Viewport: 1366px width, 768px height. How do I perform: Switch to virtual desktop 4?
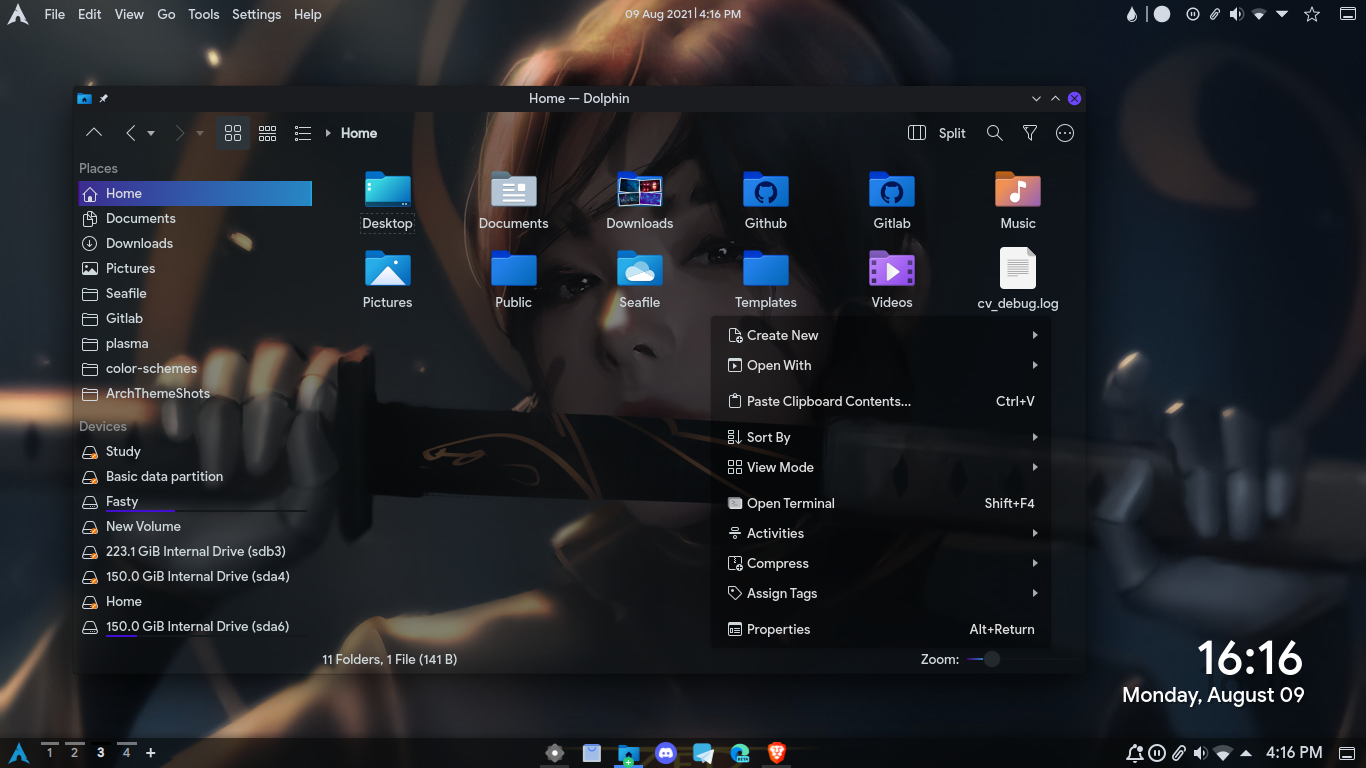point(126,752)
